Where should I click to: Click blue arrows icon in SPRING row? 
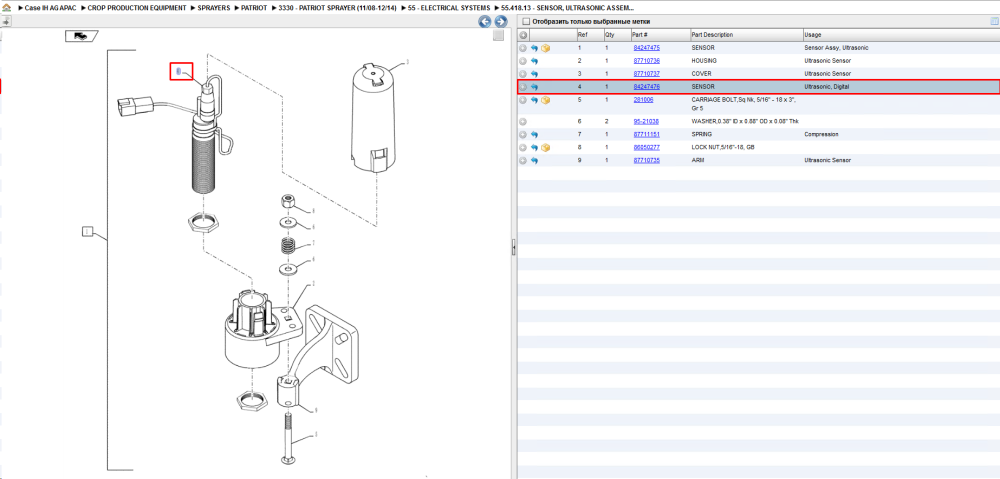(534, 135)
